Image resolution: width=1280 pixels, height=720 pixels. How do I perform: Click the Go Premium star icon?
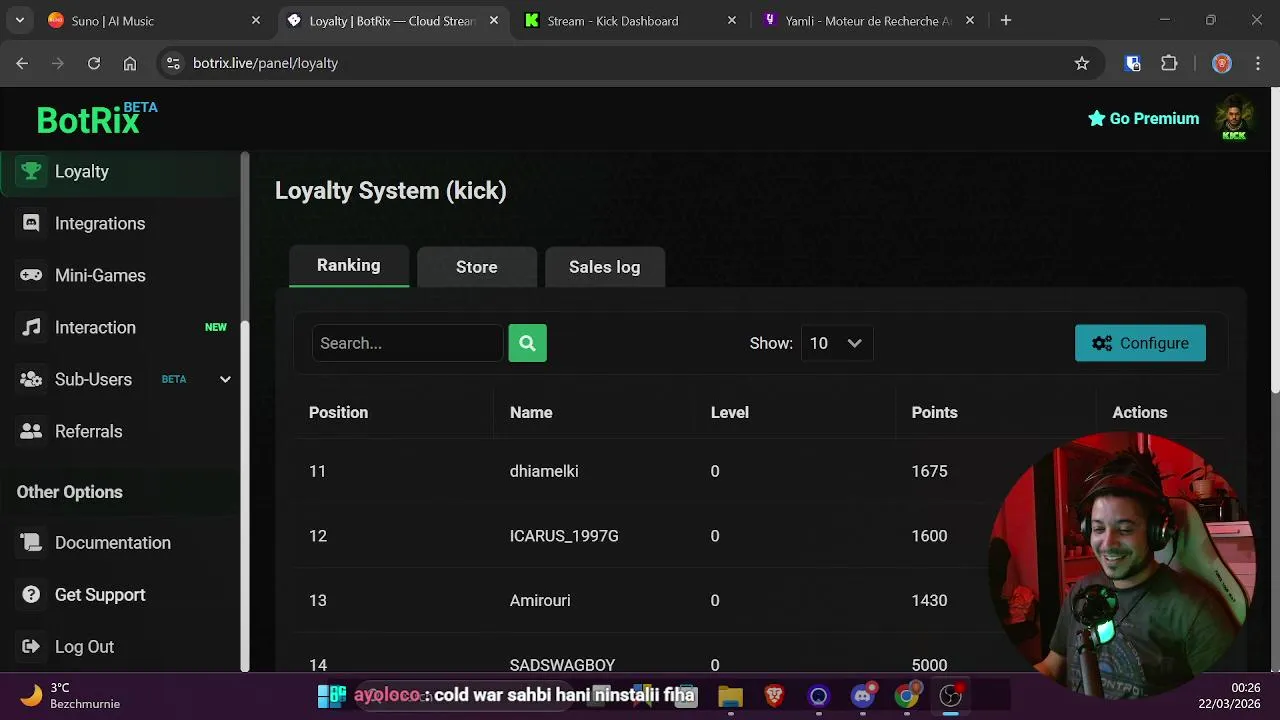point(1097,118)
